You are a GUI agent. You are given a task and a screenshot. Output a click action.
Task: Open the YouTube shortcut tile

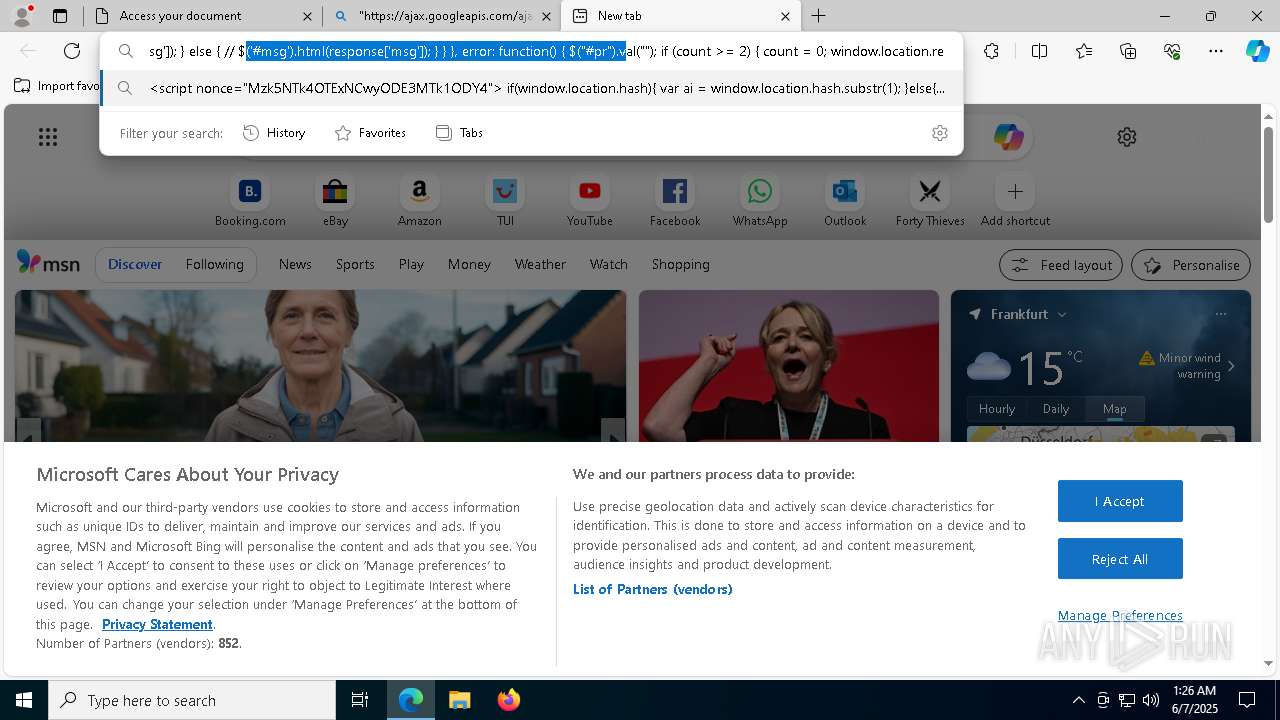click(590, 201)
